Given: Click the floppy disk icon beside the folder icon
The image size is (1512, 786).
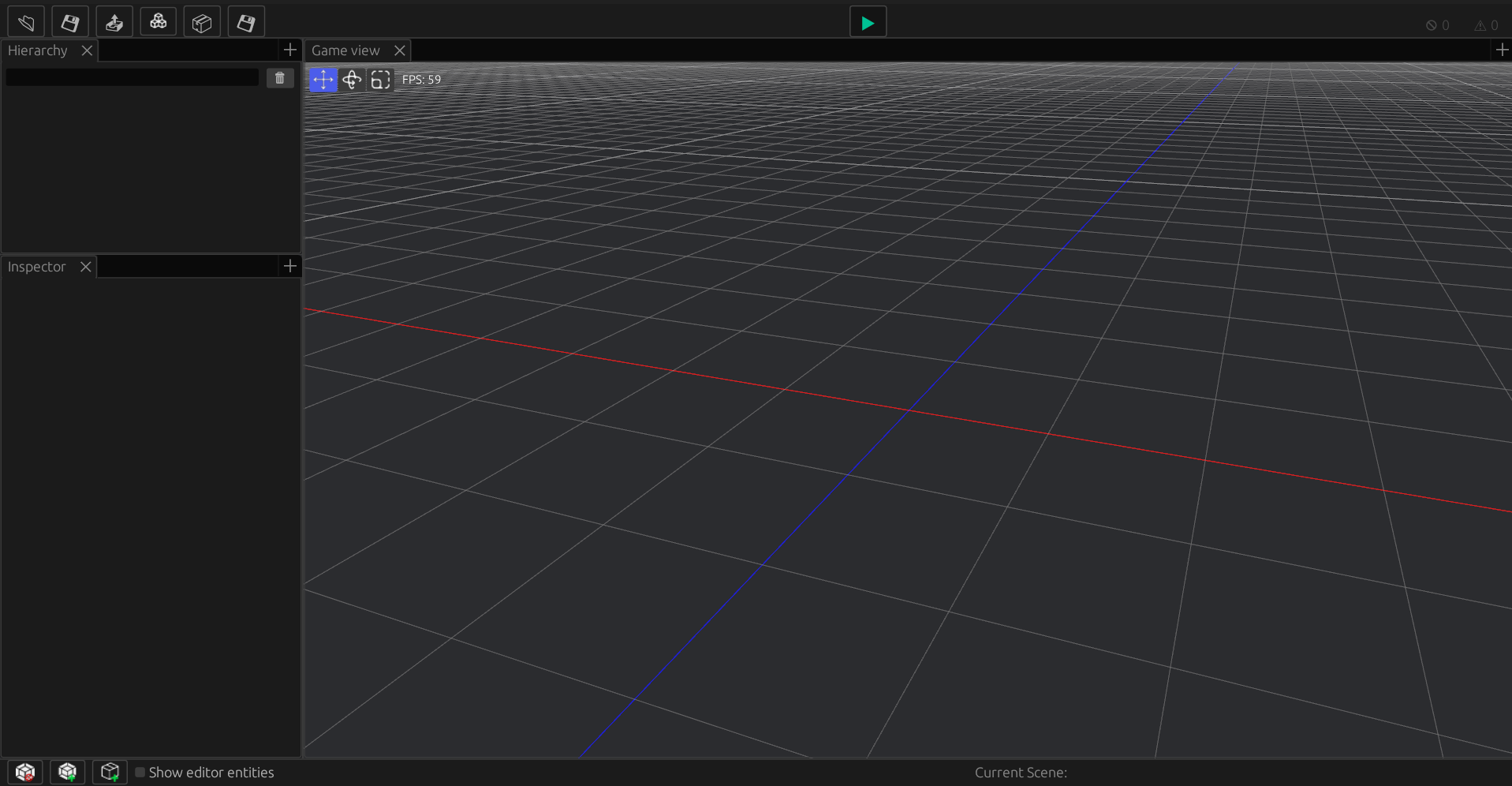Looking at the screenshot, I should point(70,22).
